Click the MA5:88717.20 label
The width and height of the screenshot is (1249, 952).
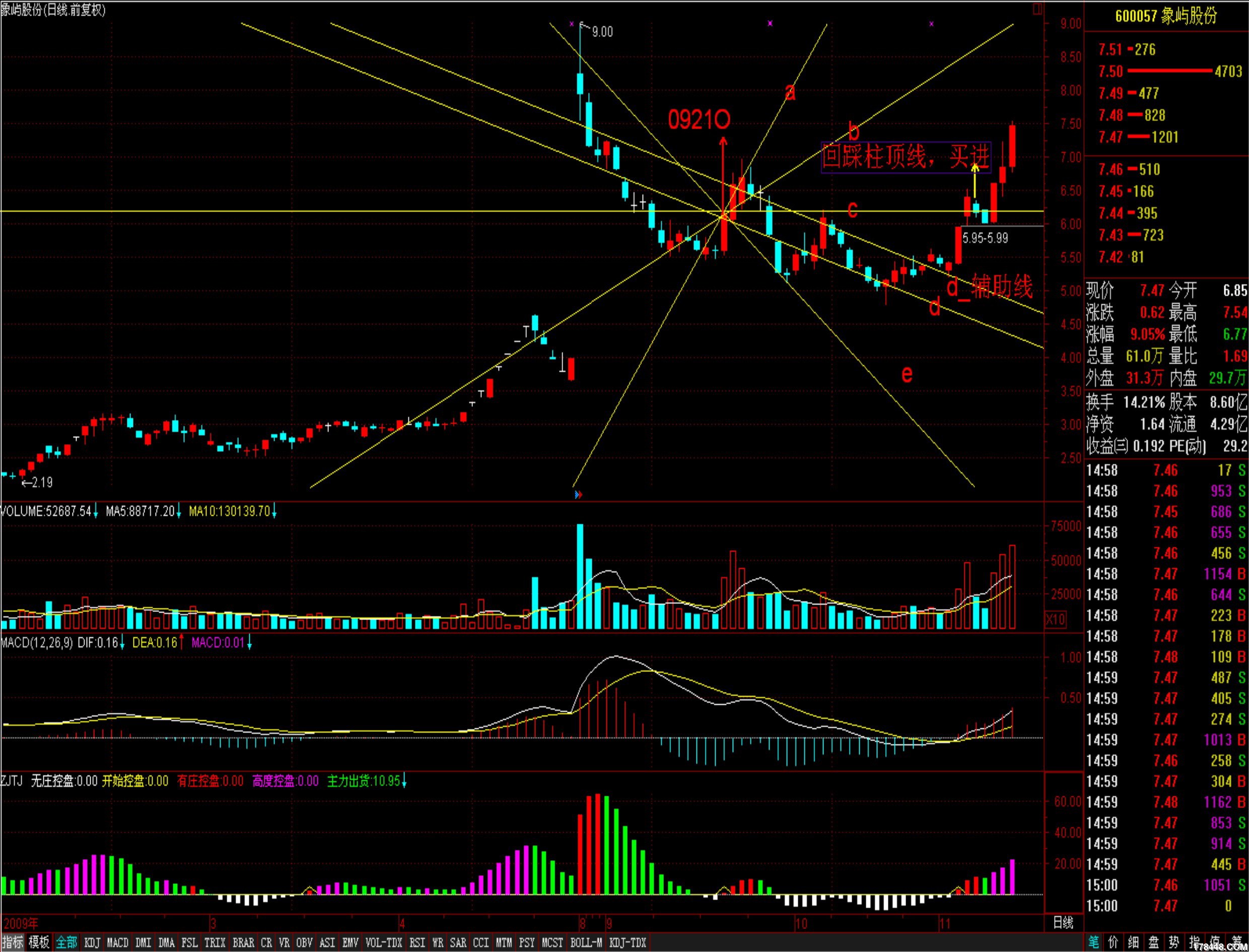click(141, 512)
